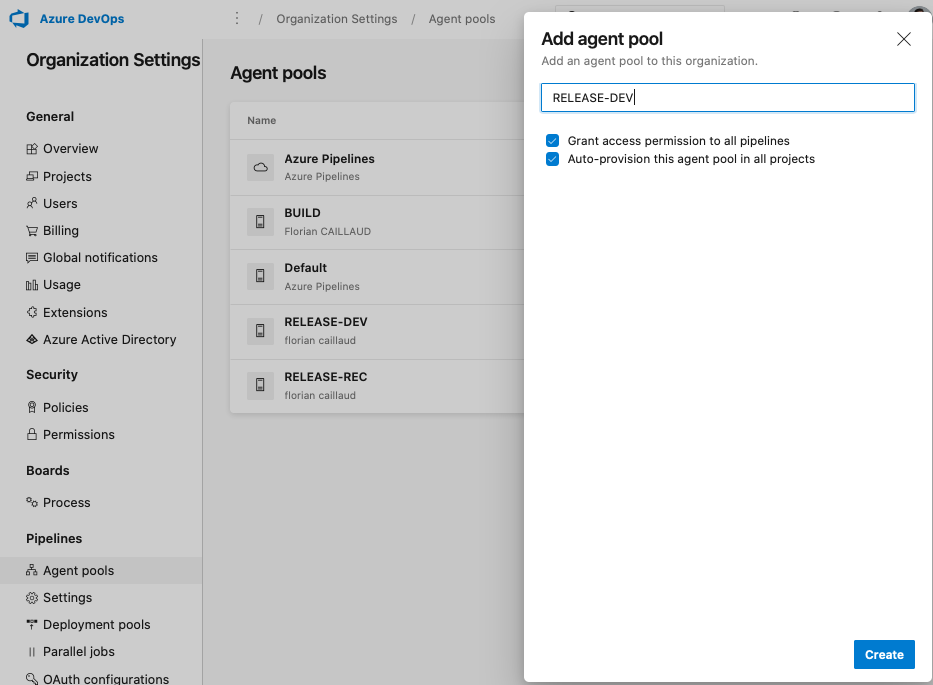Open the BUILD agent pool

377,222
